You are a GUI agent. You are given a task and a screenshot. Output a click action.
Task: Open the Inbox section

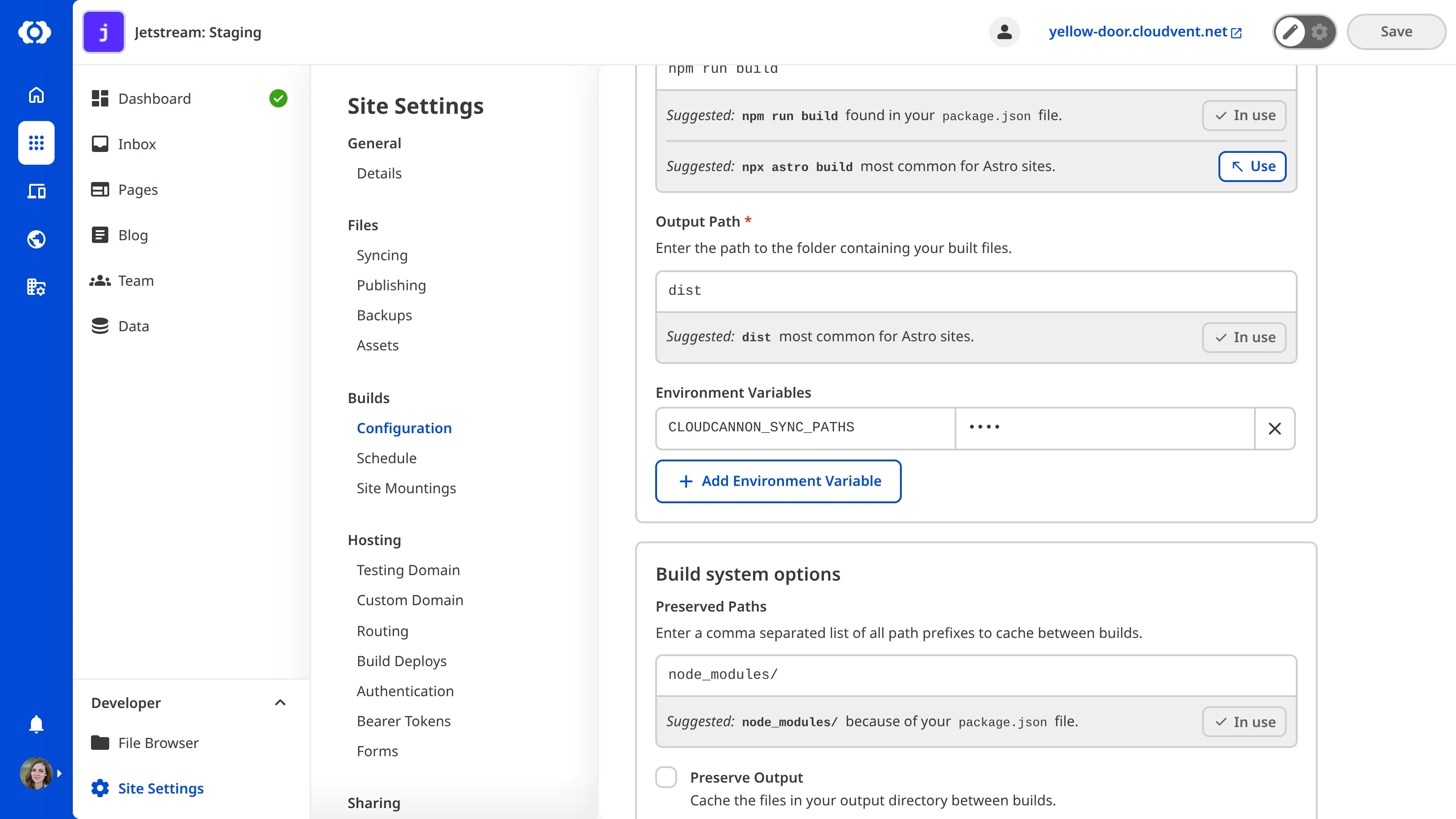pos(137,144)
